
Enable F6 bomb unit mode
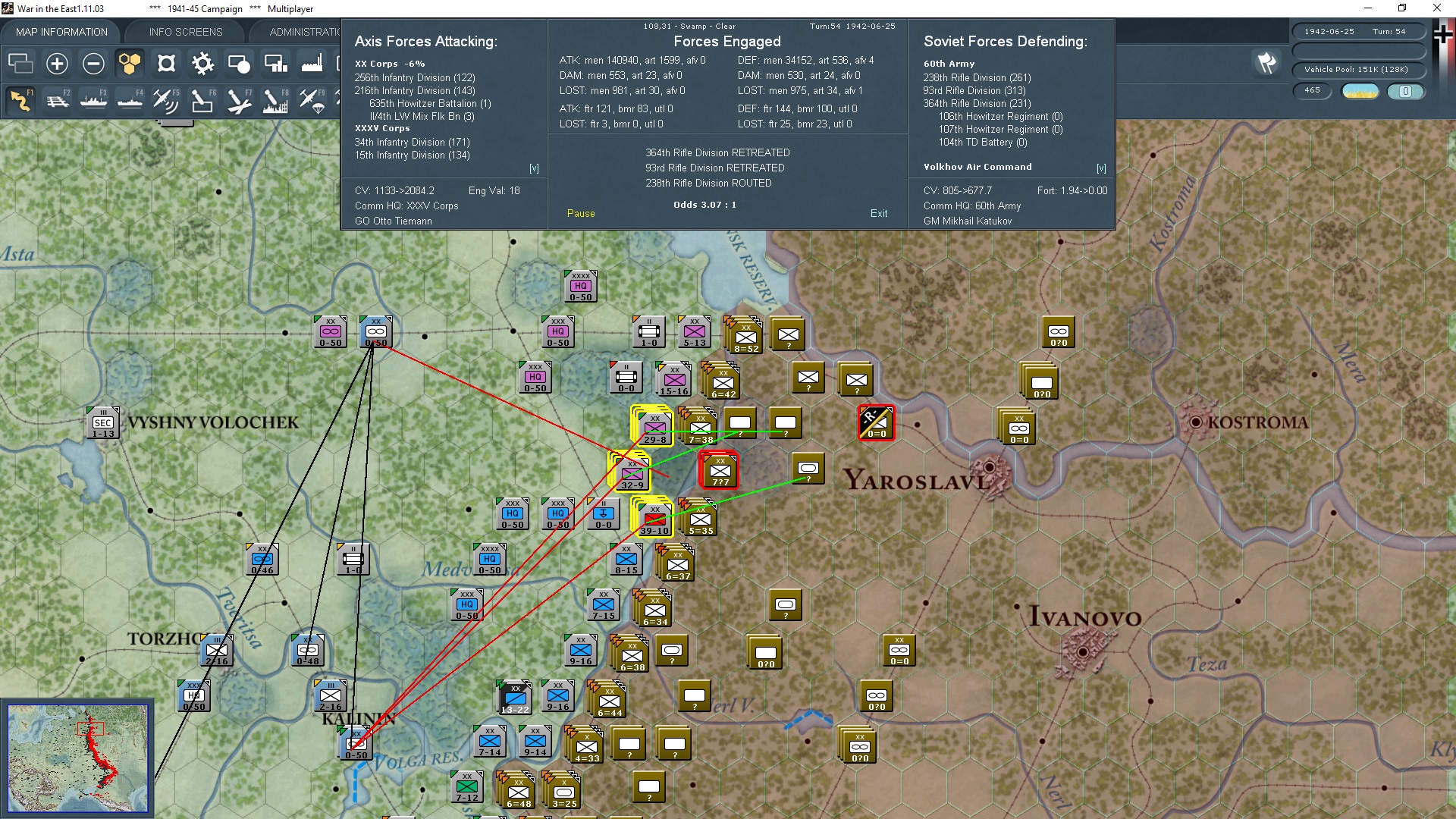tap(202, 100)
